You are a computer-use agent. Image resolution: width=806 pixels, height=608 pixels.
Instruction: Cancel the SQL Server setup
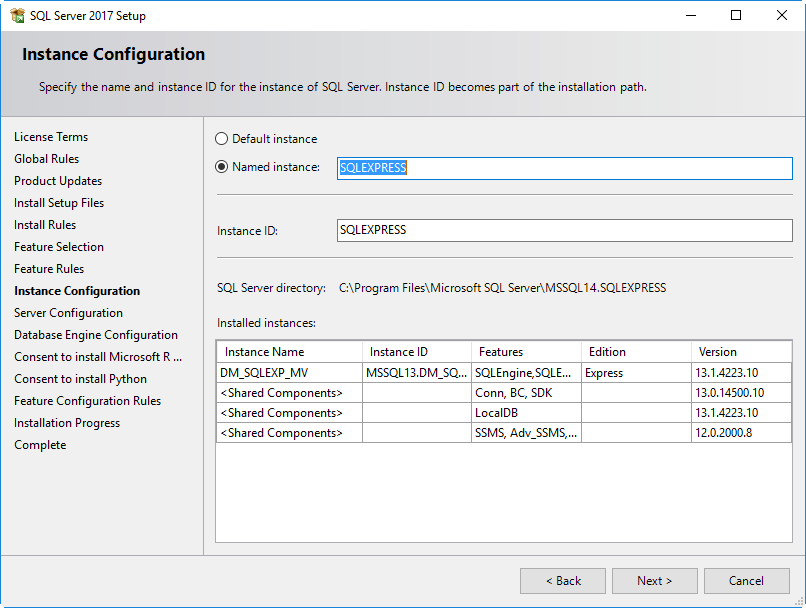click(746, 581)
